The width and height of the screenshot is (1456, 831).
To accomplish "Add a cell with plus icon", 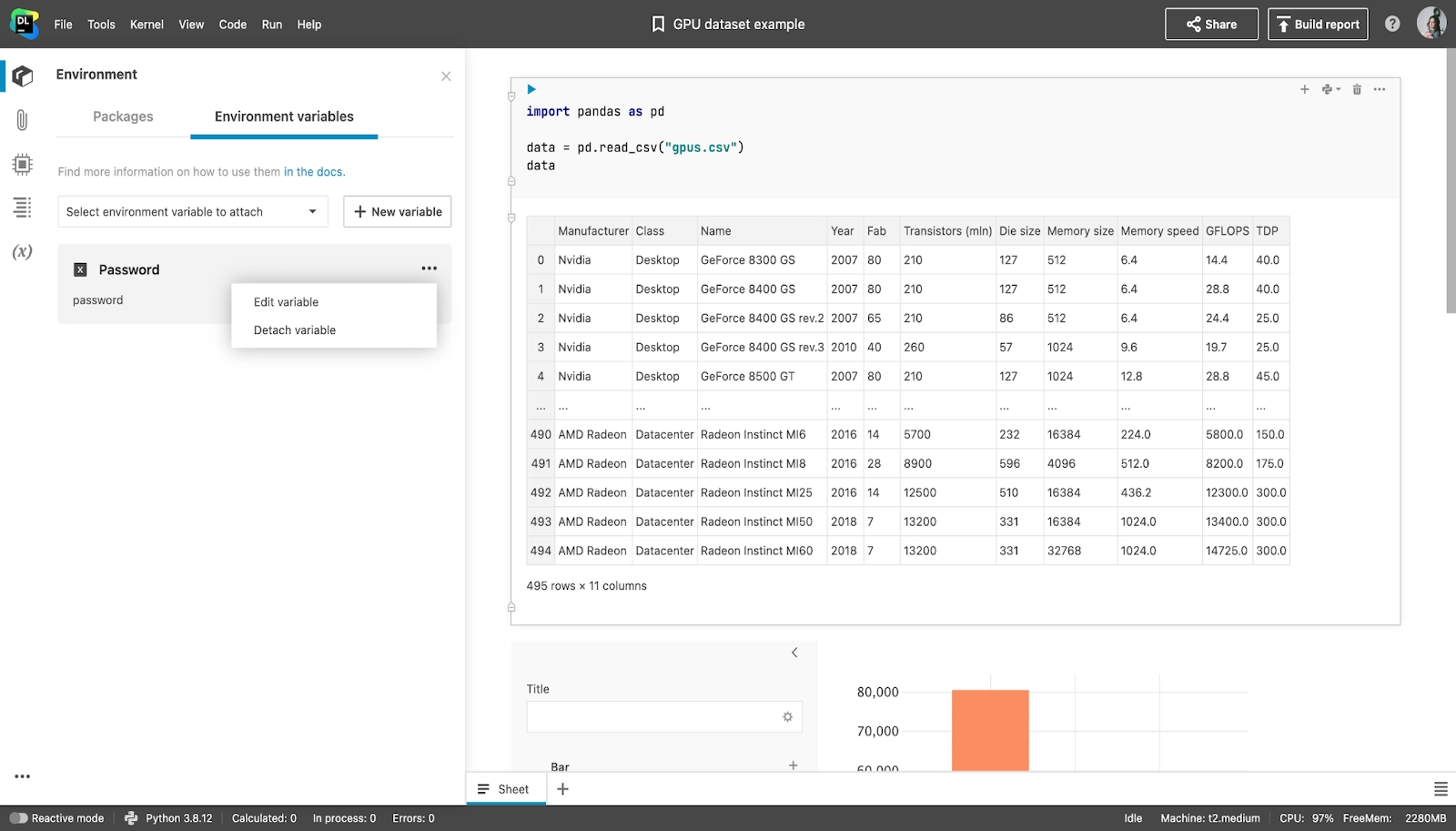I will click(1304, 89).
